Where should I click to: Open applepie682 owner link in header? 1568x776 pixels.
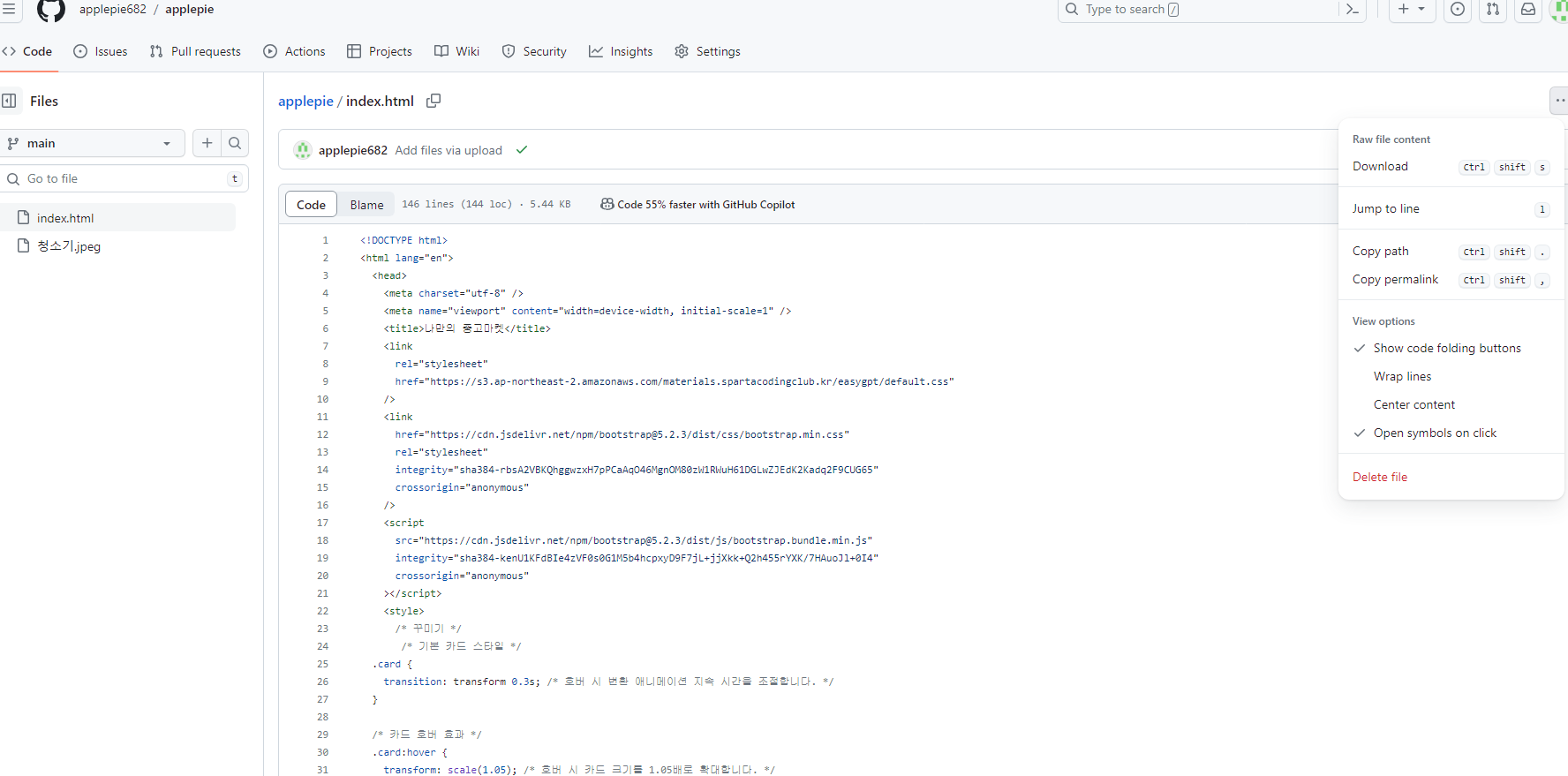113,9
